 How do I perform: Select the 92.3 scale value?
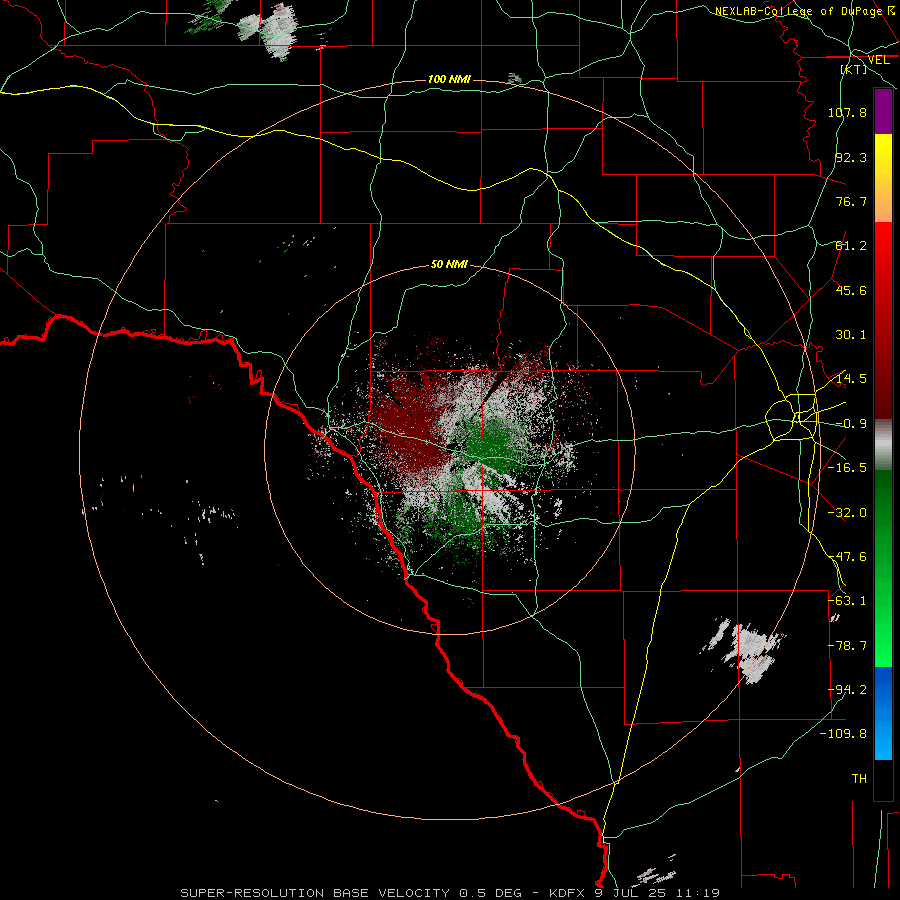(x=851, y=157)
